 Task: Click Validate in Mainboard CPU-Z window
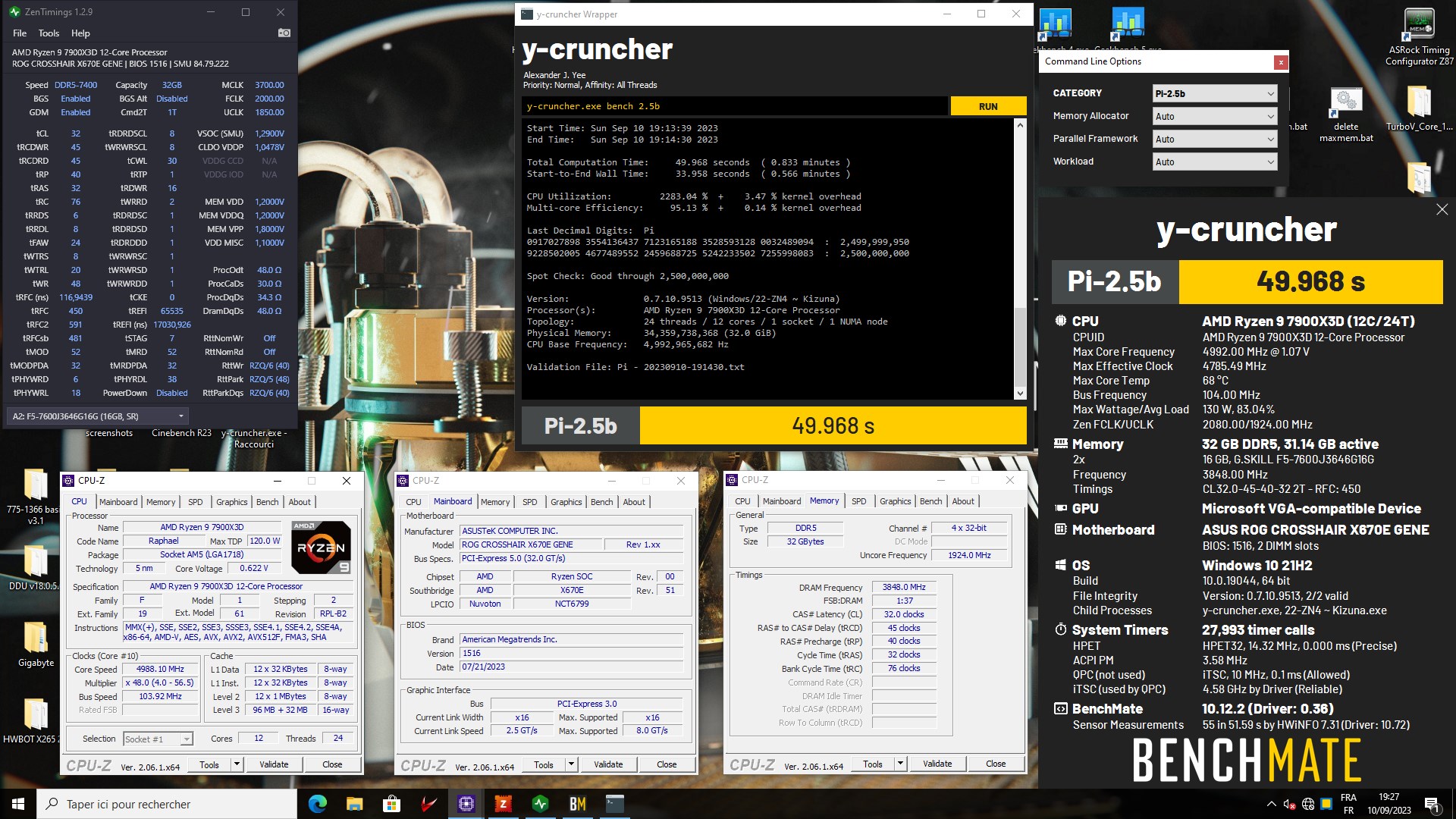click(x=608, y=764)
